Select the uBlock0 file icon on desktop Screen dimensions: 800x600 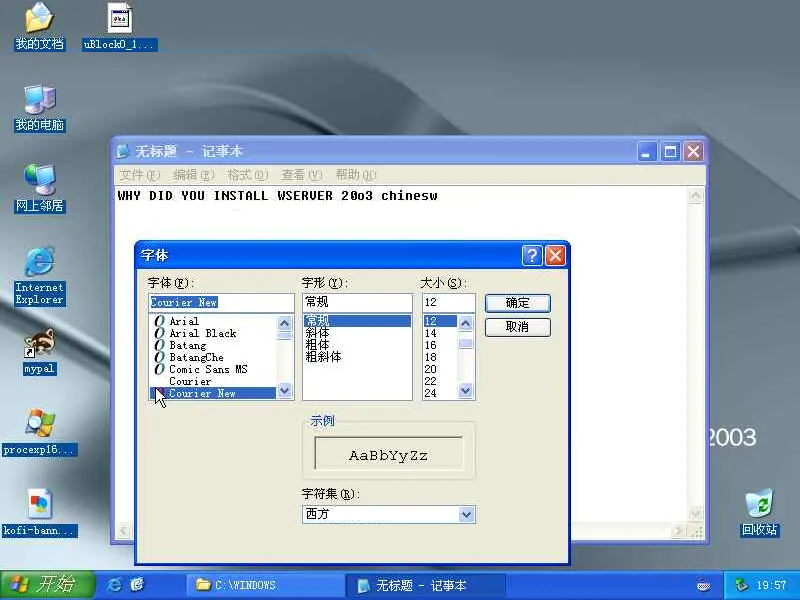120,27
